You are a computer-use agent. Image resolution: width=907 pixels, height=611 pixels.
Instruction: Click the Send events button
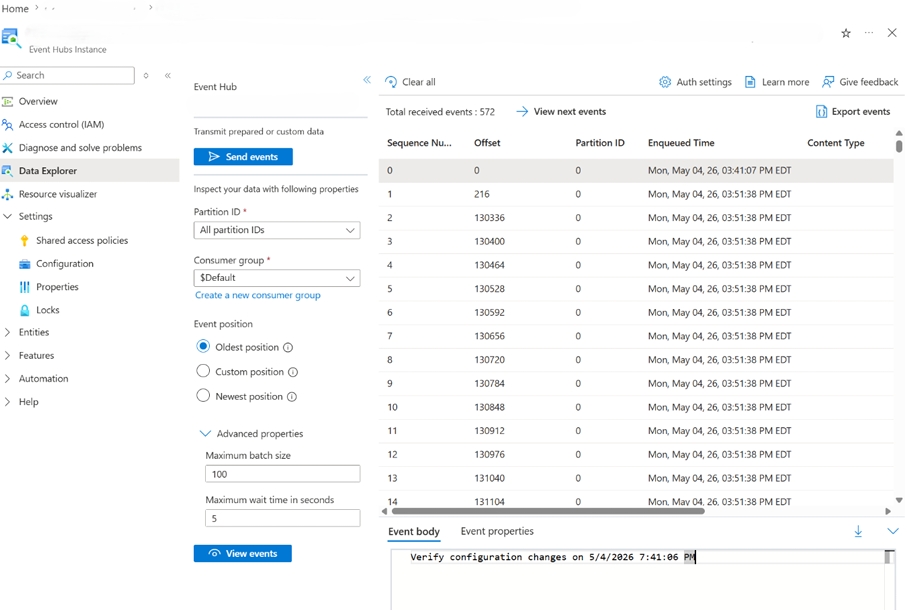click(x=243, y=157)
